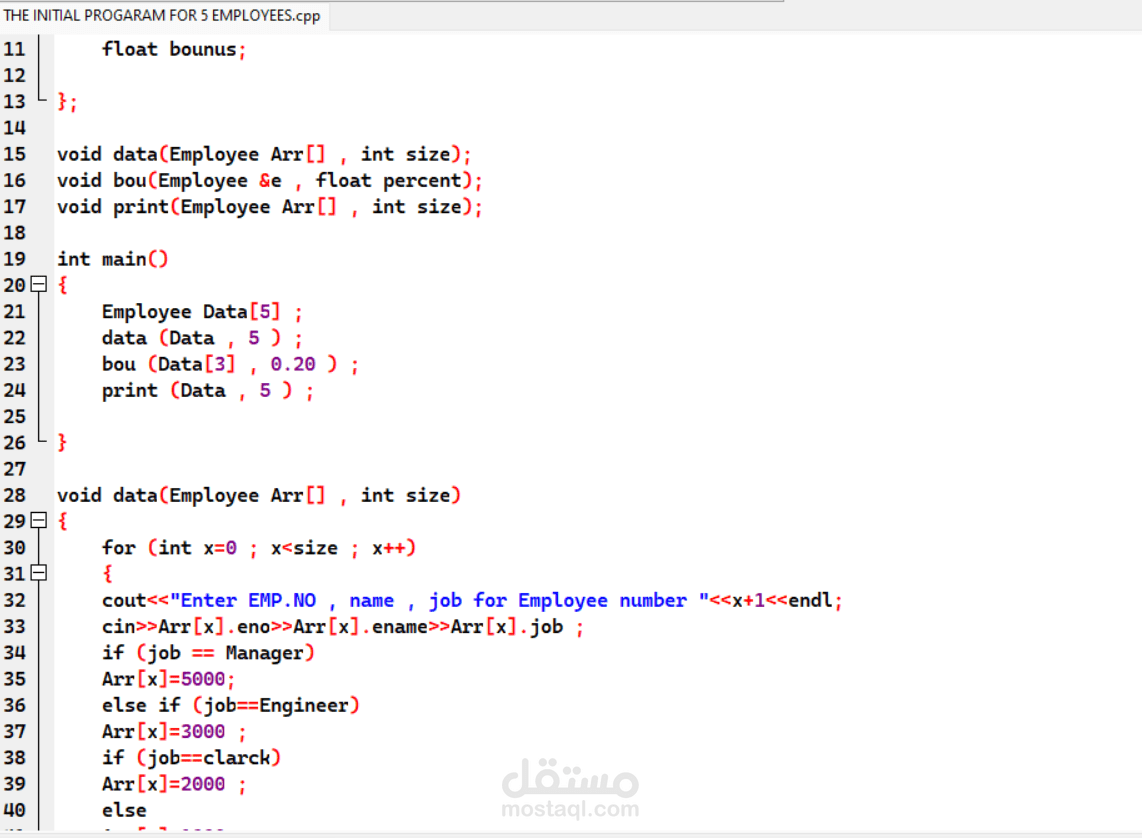This screenshot has width=1142, height=838.
Task: Click line number 19 in the gutter
Action: coord(15,259)
